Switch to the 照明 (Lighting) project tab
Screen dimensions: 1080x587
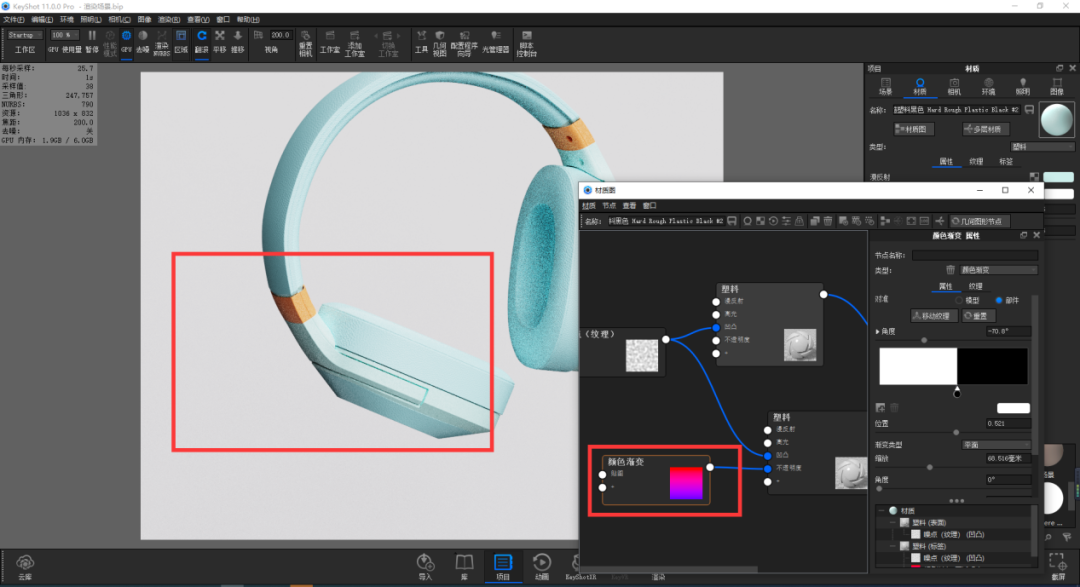(x=1023, y=86)
